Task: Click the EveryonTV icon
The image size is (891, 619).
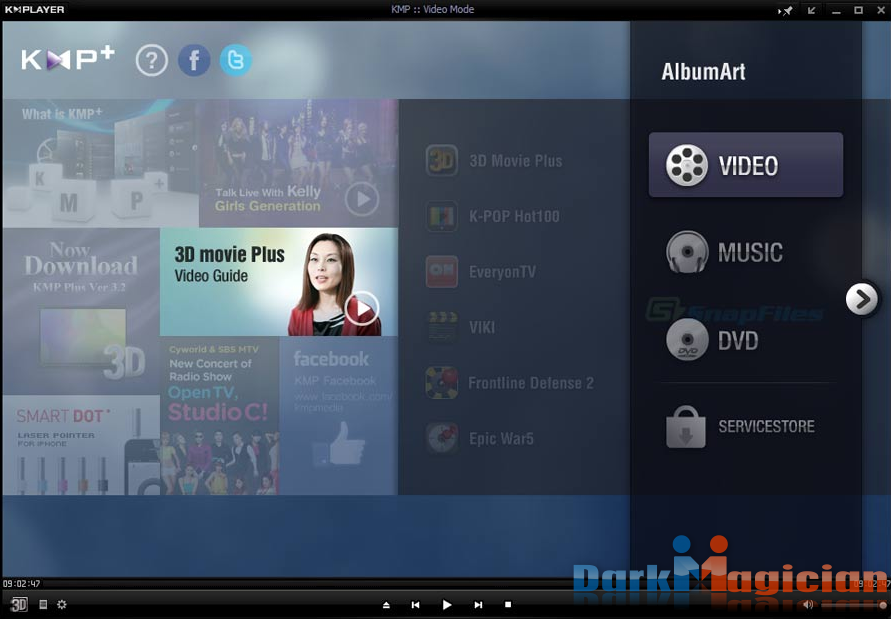Action: tap(442, 272)
